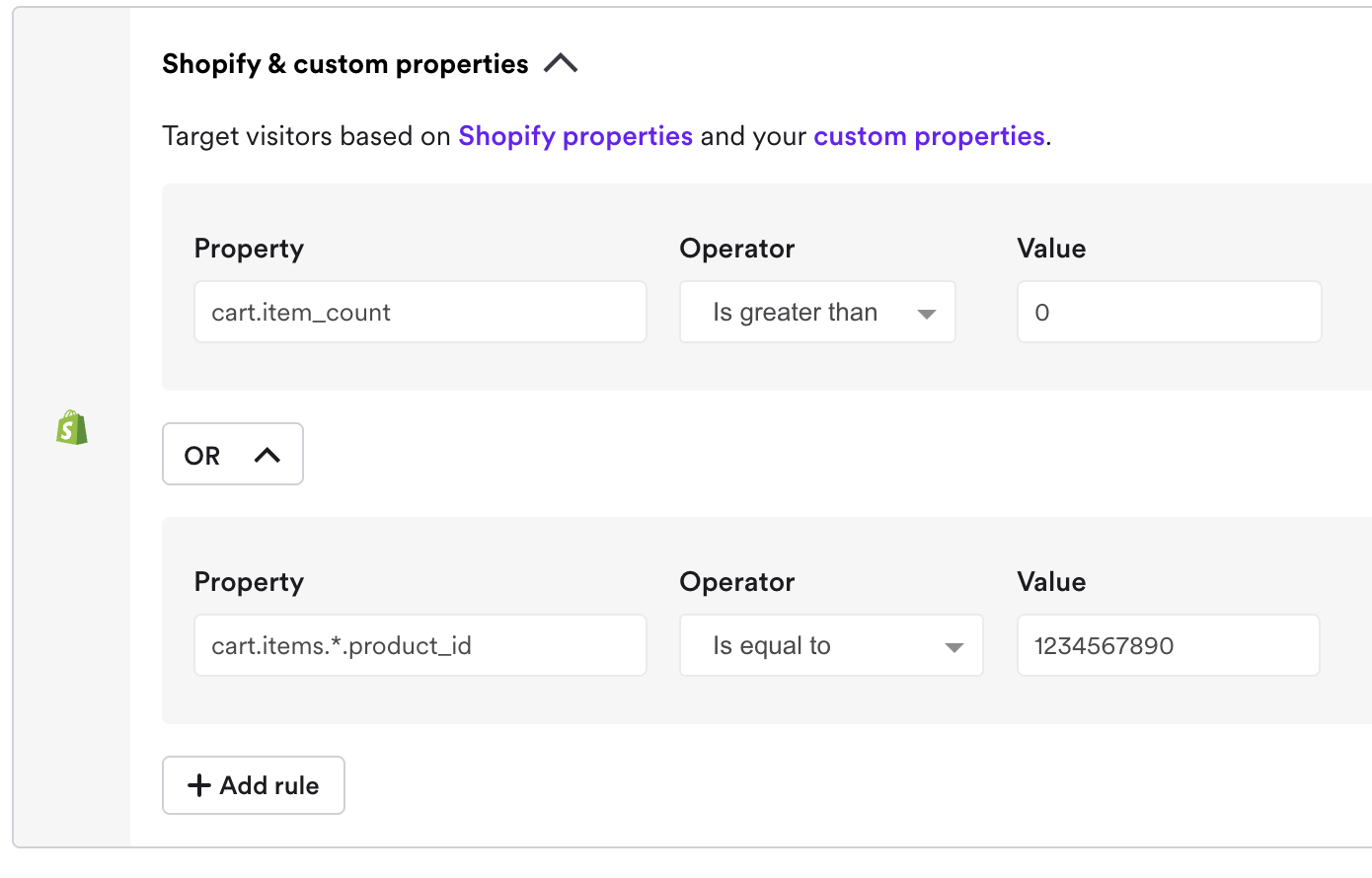Viewport: 1372px width, 878px height.
Task: Click the Shopify bag icon
Action: click(x=72, y=428)
